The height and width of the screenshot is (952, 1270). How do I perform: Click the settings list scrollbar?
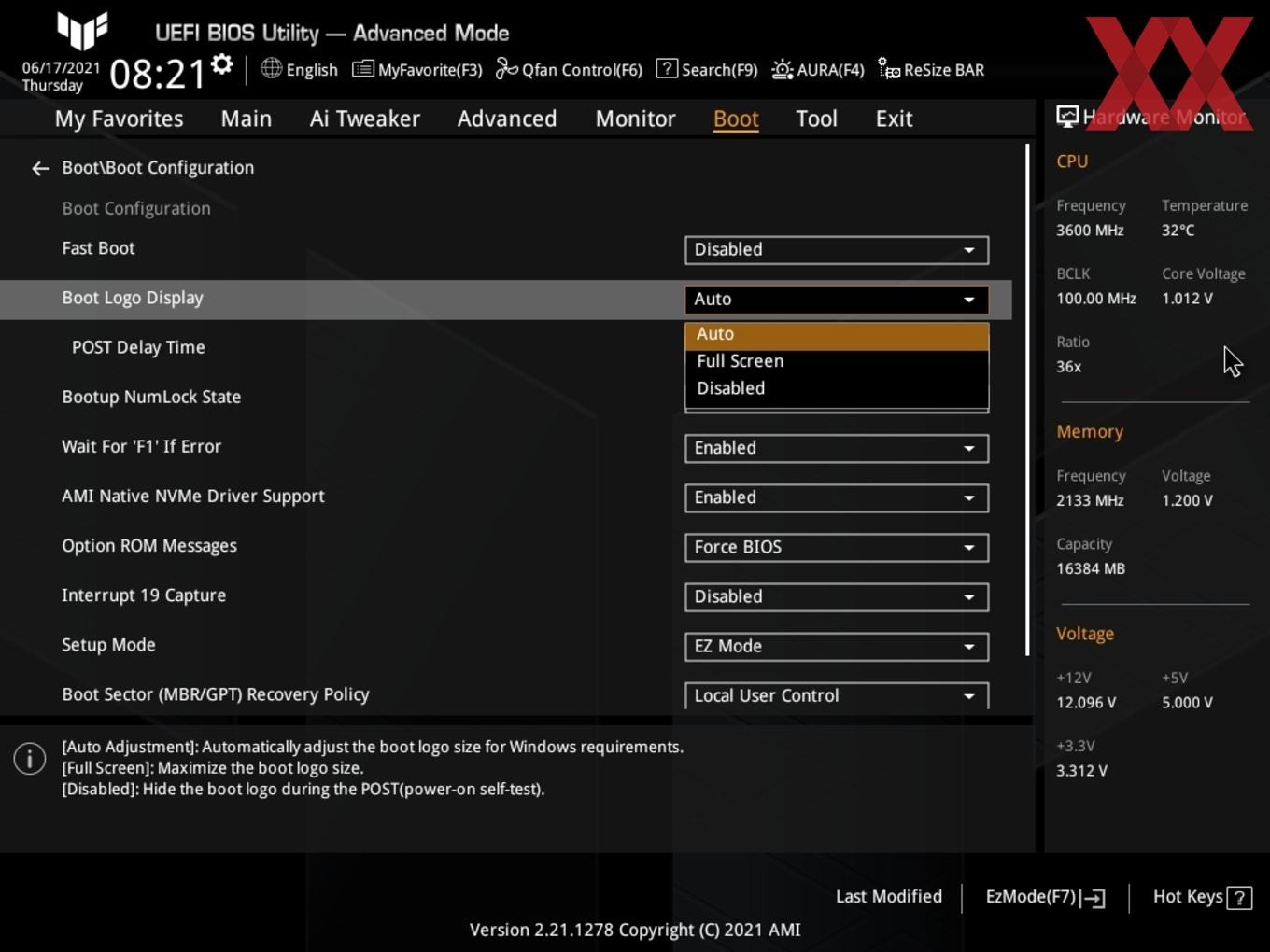click(x=1027, y=399)
